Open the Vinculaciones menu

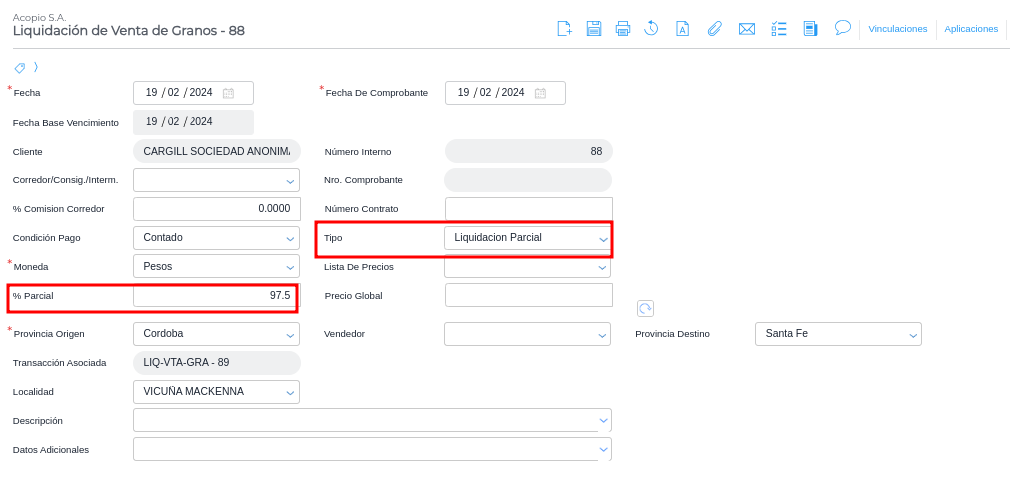[897, 29]
